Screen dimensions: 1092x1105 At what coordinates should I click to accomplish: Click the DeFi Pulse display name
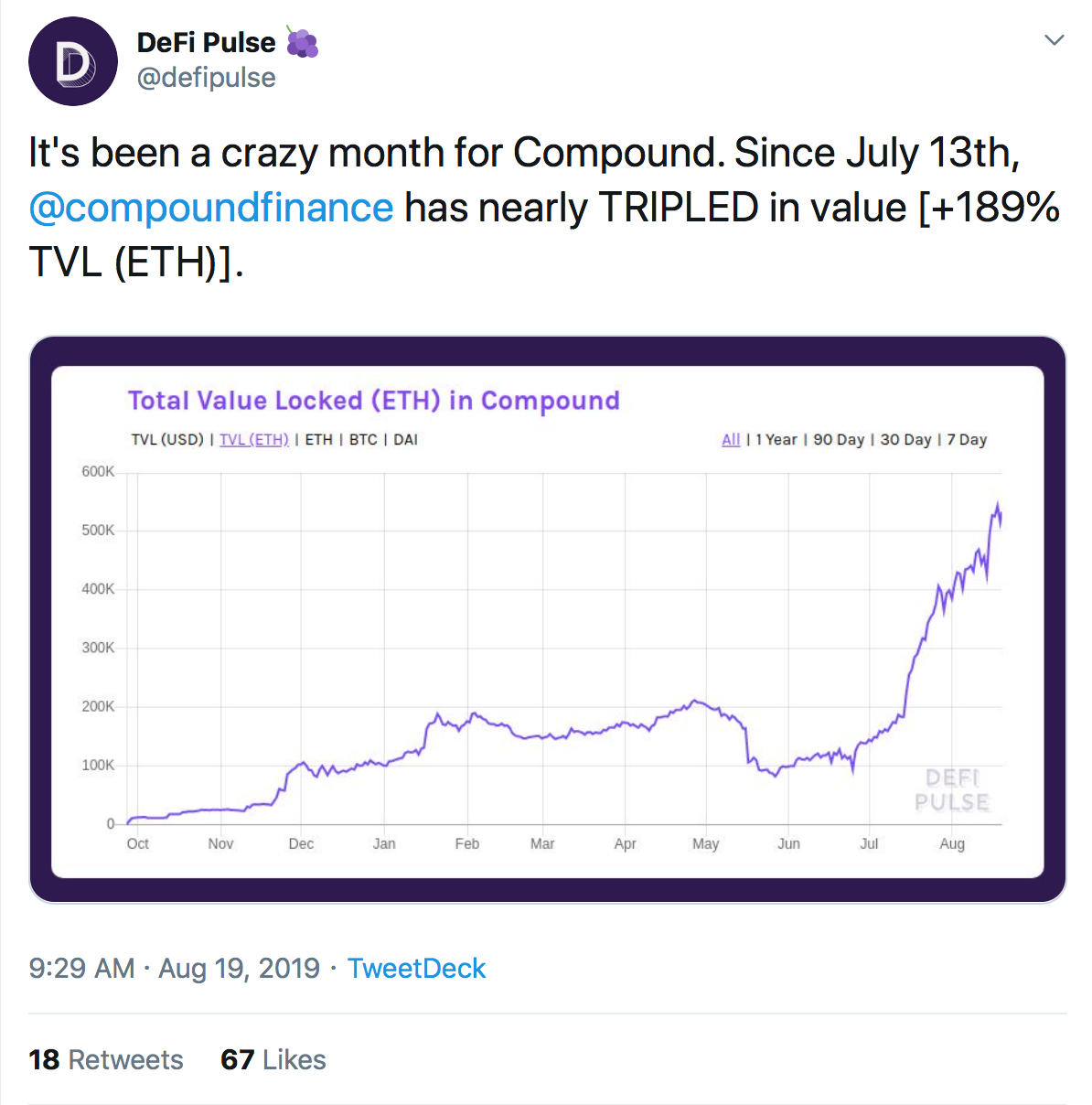[206, 42]
